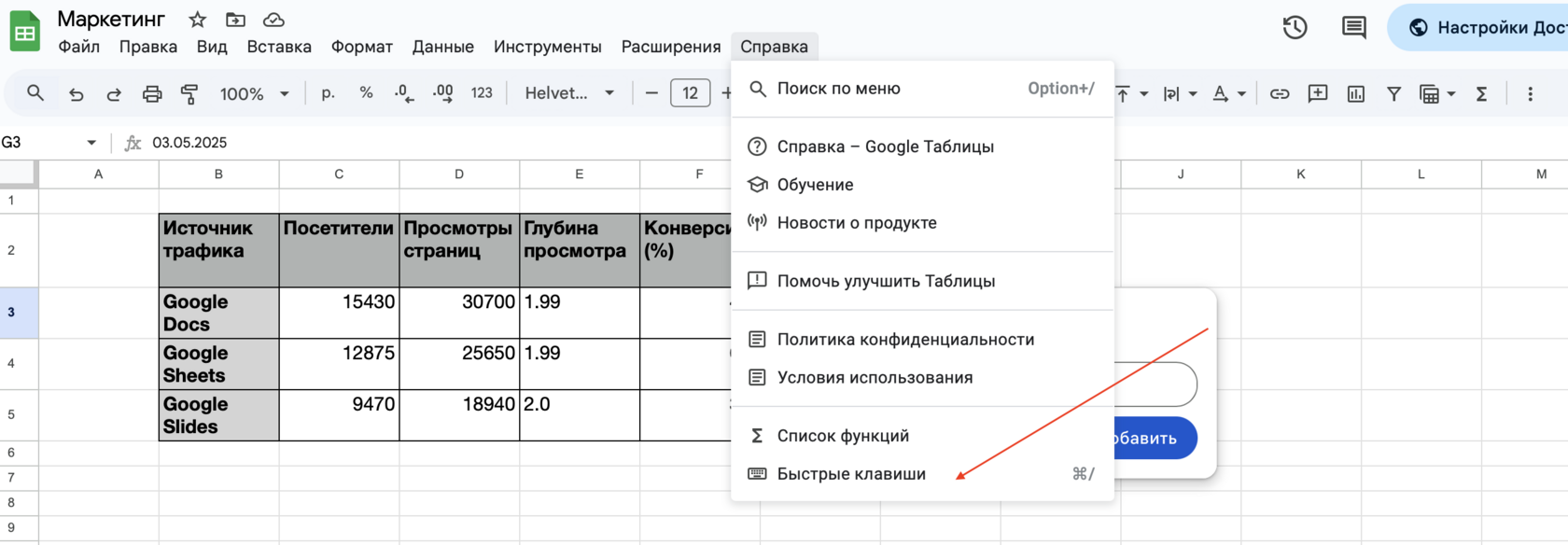Open the toolbar three-dot more menu
1568x545 pixels.
(1530, 93)
